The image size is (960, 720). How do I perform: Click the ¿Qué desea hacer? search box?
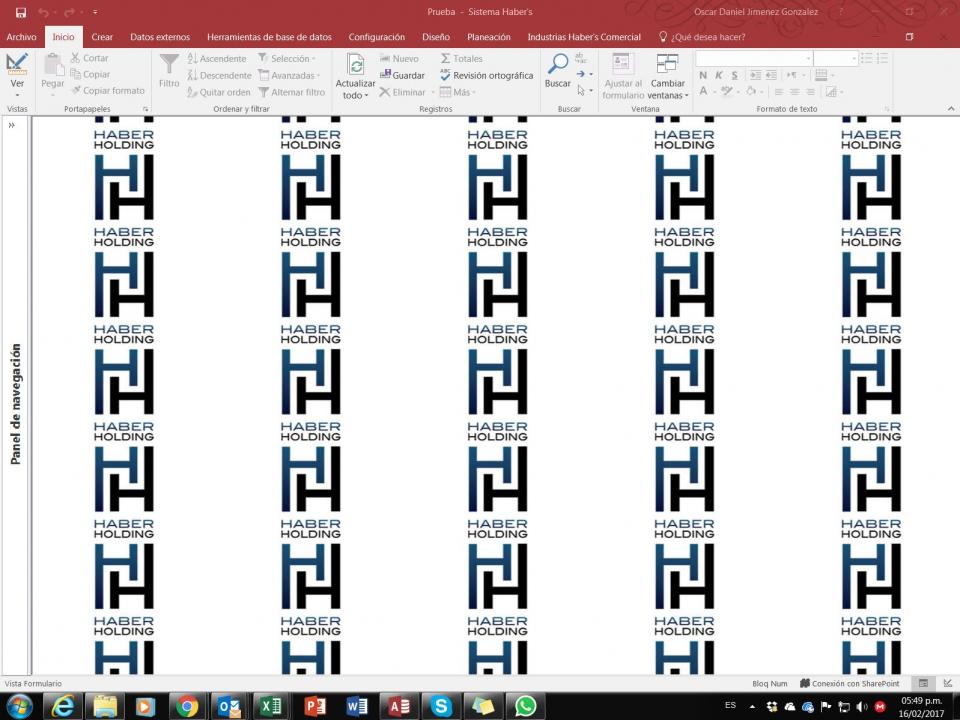click(702, 37)
